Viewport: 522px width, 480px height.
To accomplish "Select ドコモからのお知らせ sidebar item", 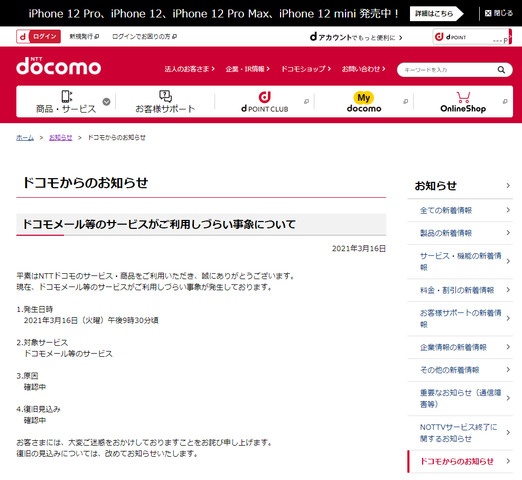I will pos(460,461).
